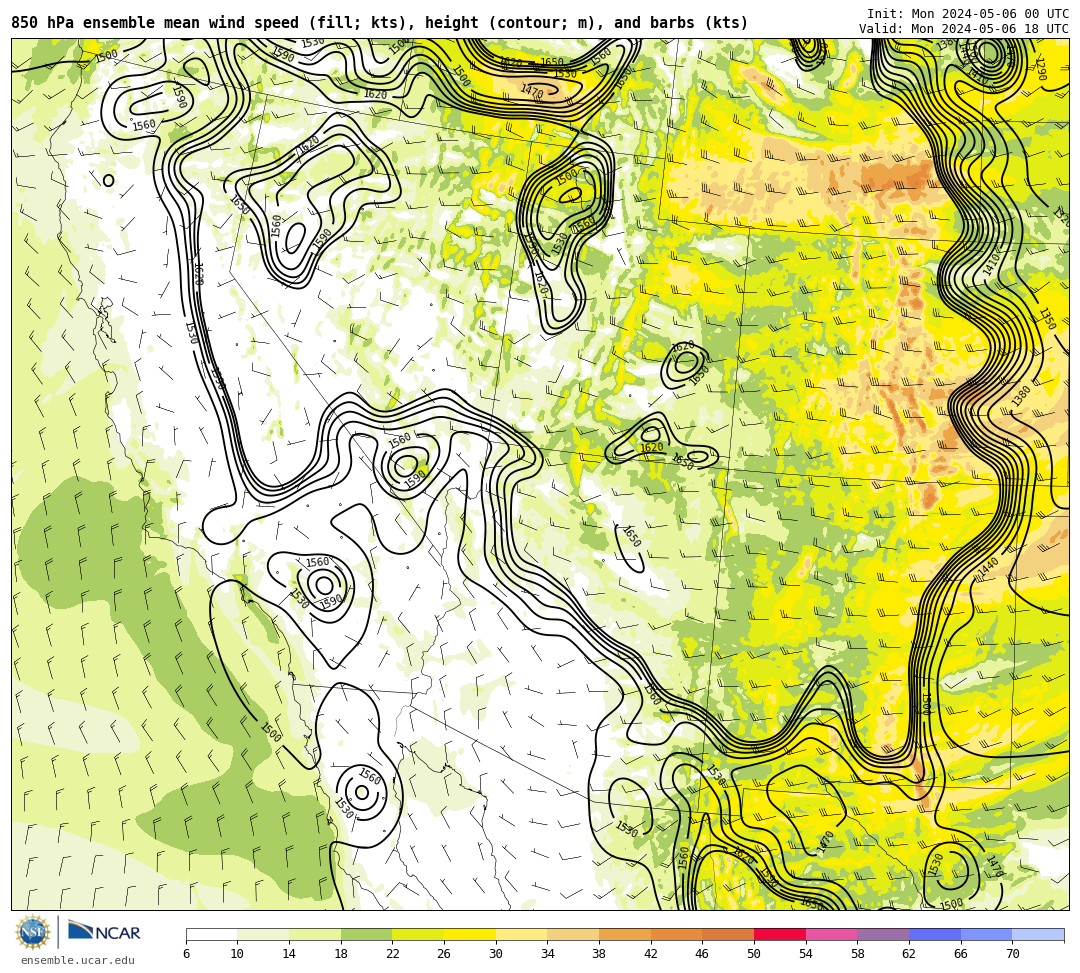Pick the pink 54–58 kts colorbar segment
The width and height of the screenshot is (1080, 973).
(x=831, y=934)
